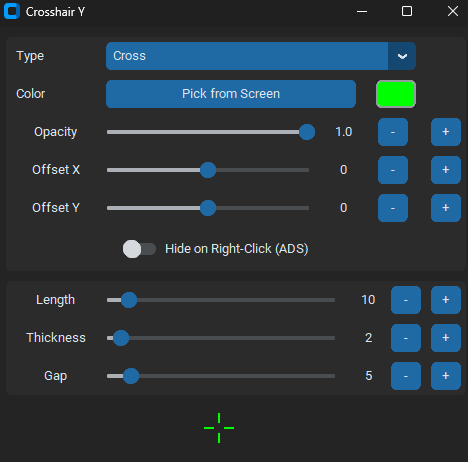
Task: Decrease Offset X with minus button
Action: pyautogui.click(x=393, y=170)
